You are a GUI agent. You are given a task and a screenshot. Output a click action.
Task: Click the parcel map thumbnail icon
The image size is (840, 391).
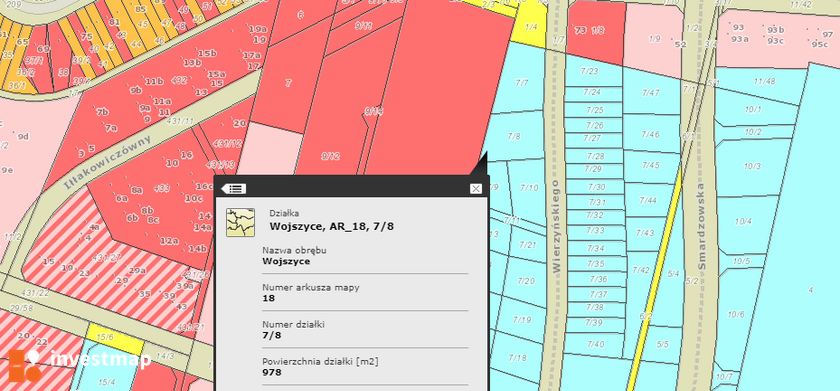[x=240, y=222]
